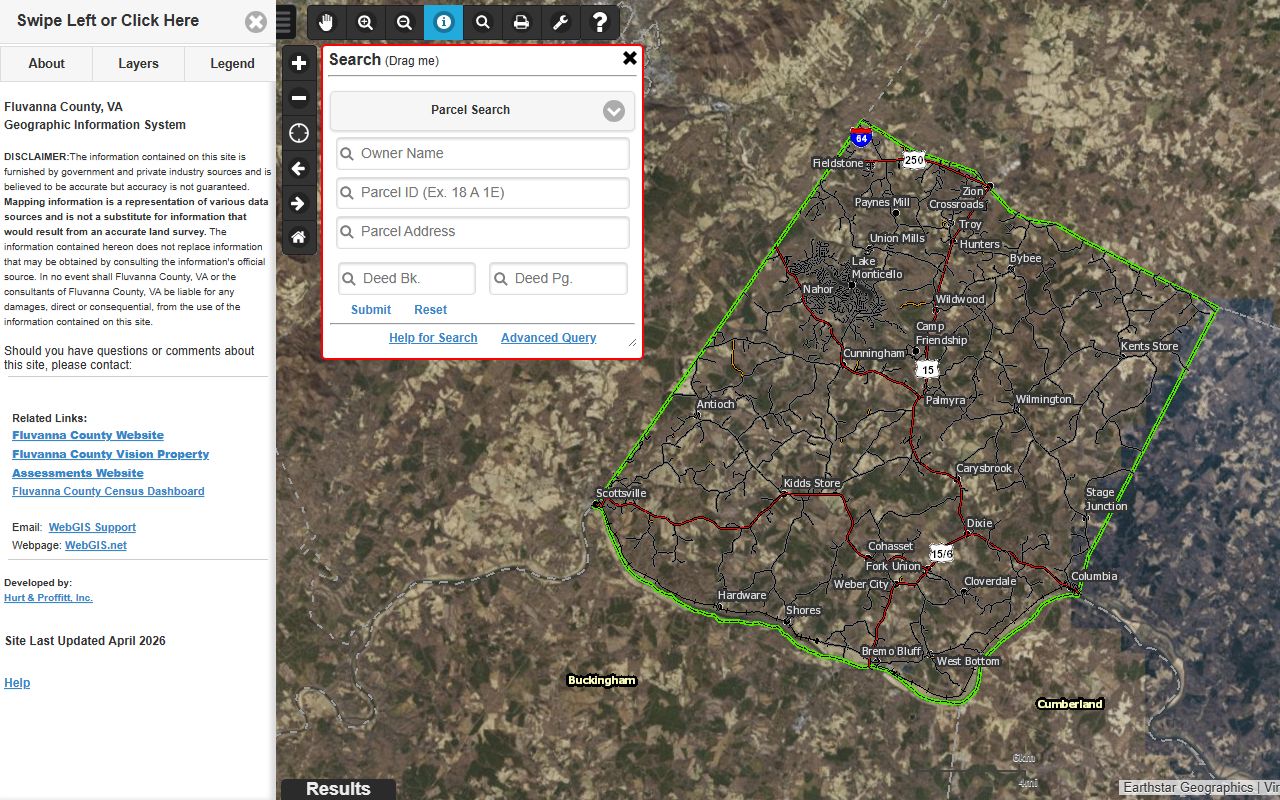Click the Deed Bk. input field
The image size is (1280, 800).
click(407, 278)
